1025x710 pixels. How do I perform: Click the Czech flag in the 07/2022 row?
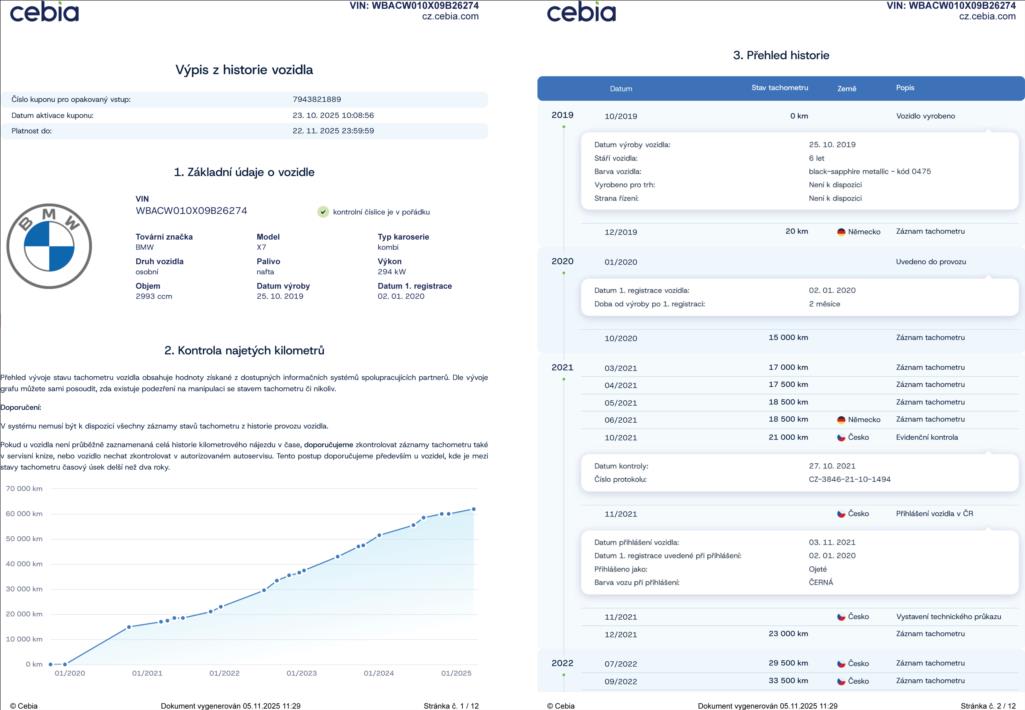click(x=841, y=663)
